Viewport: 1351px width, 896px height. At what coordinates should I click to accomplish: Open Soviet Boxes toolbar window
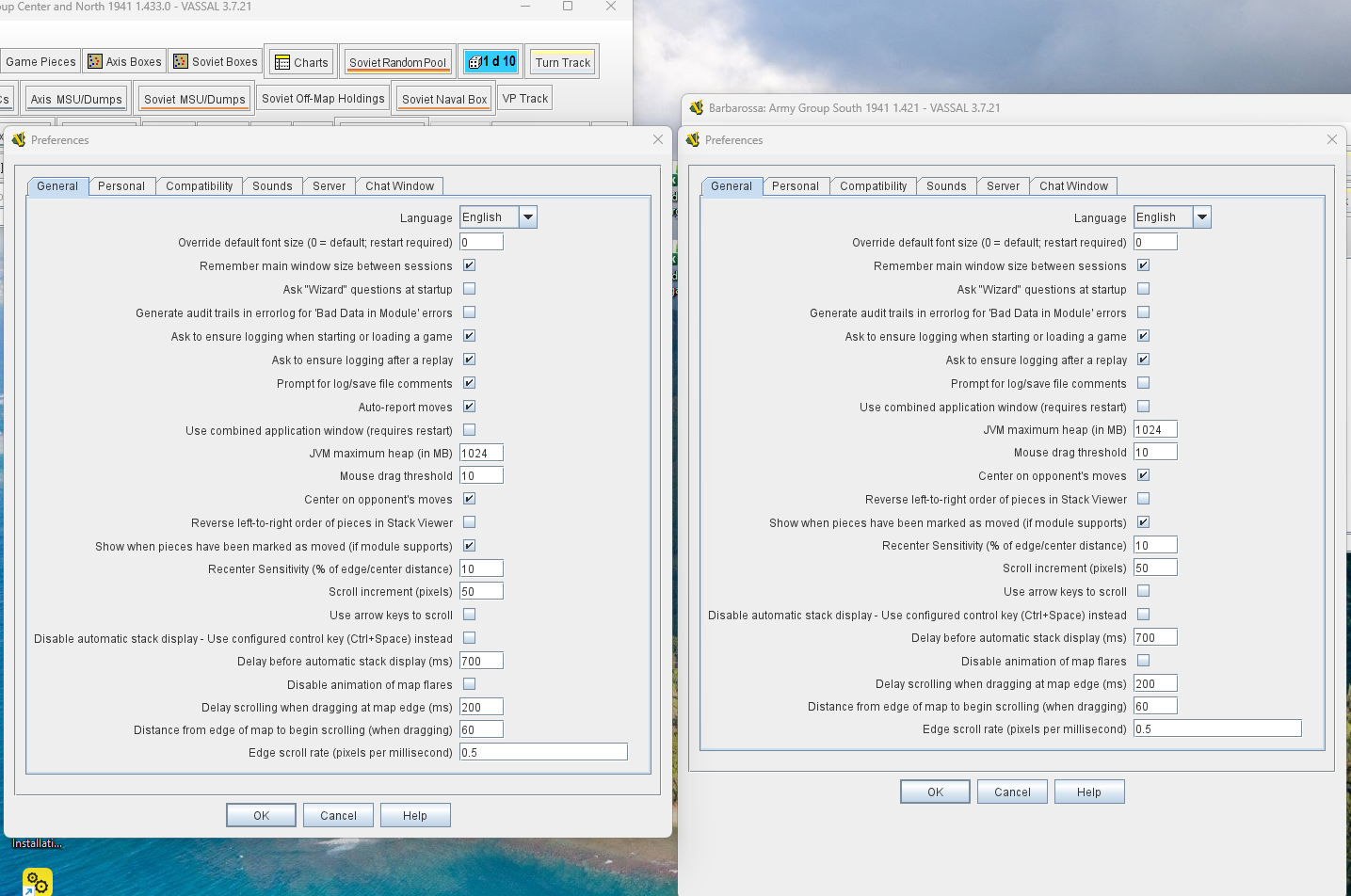216,61
